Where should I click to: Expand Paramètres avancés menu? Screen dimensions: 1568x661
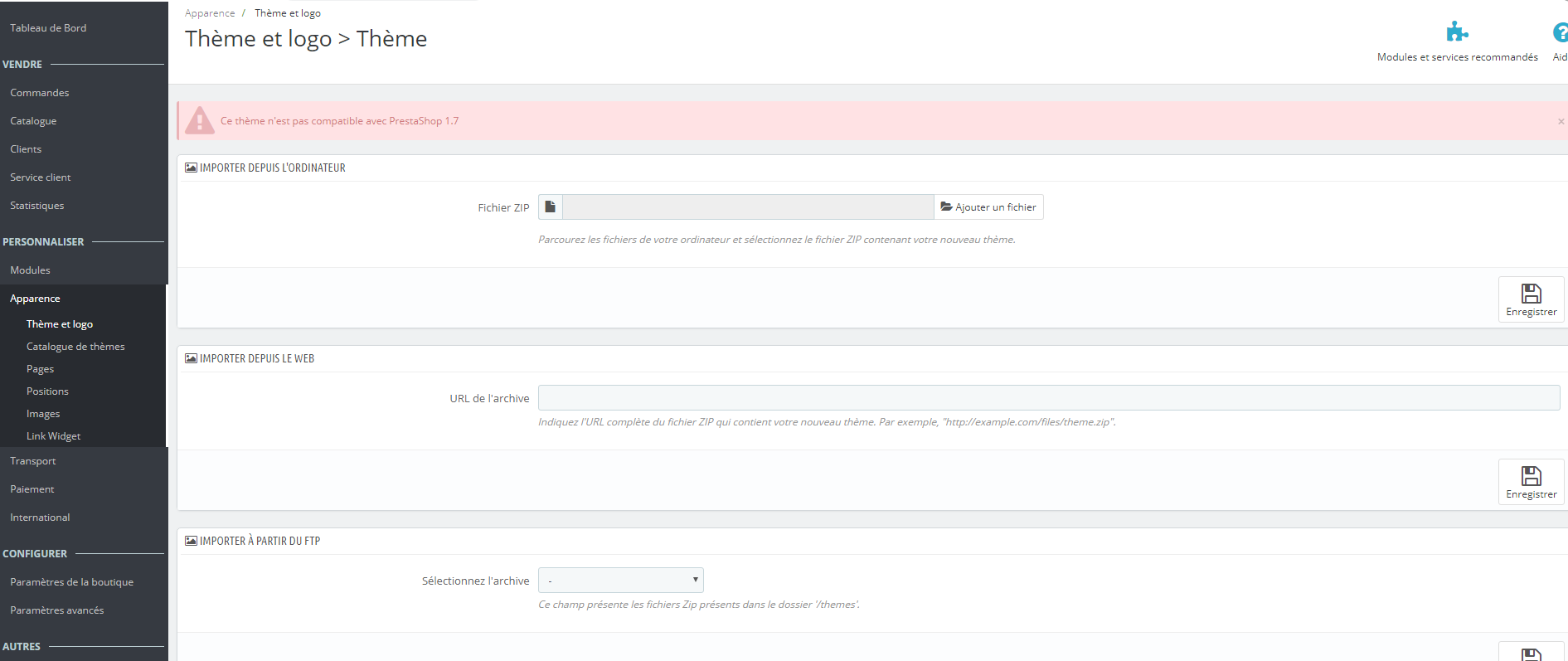(x=56, y=610)
